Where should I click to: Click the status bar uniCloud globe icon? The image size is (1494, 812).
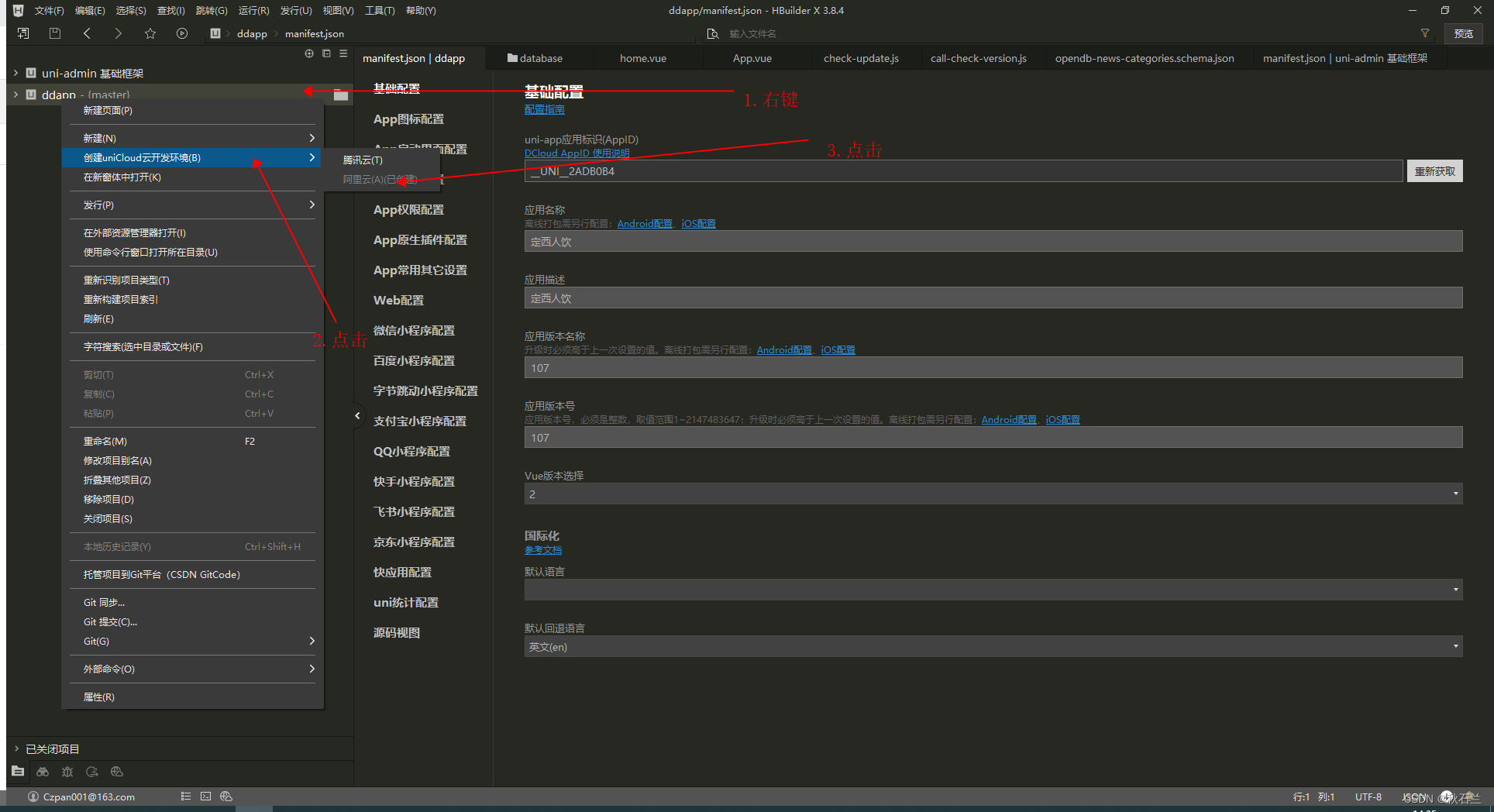226,796
